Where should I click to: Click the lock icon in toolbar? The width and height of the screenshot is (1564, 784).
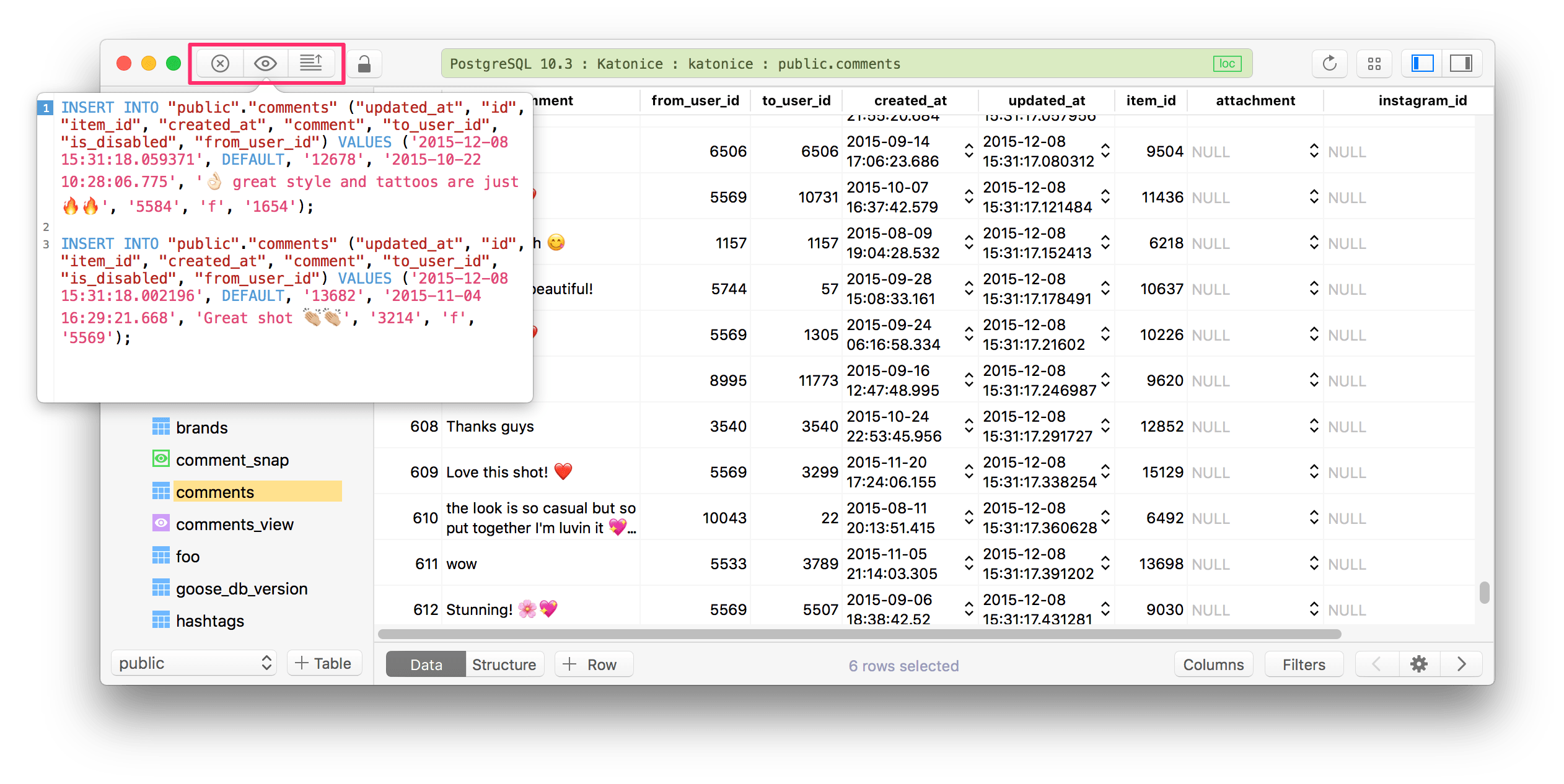click(364, 64)
